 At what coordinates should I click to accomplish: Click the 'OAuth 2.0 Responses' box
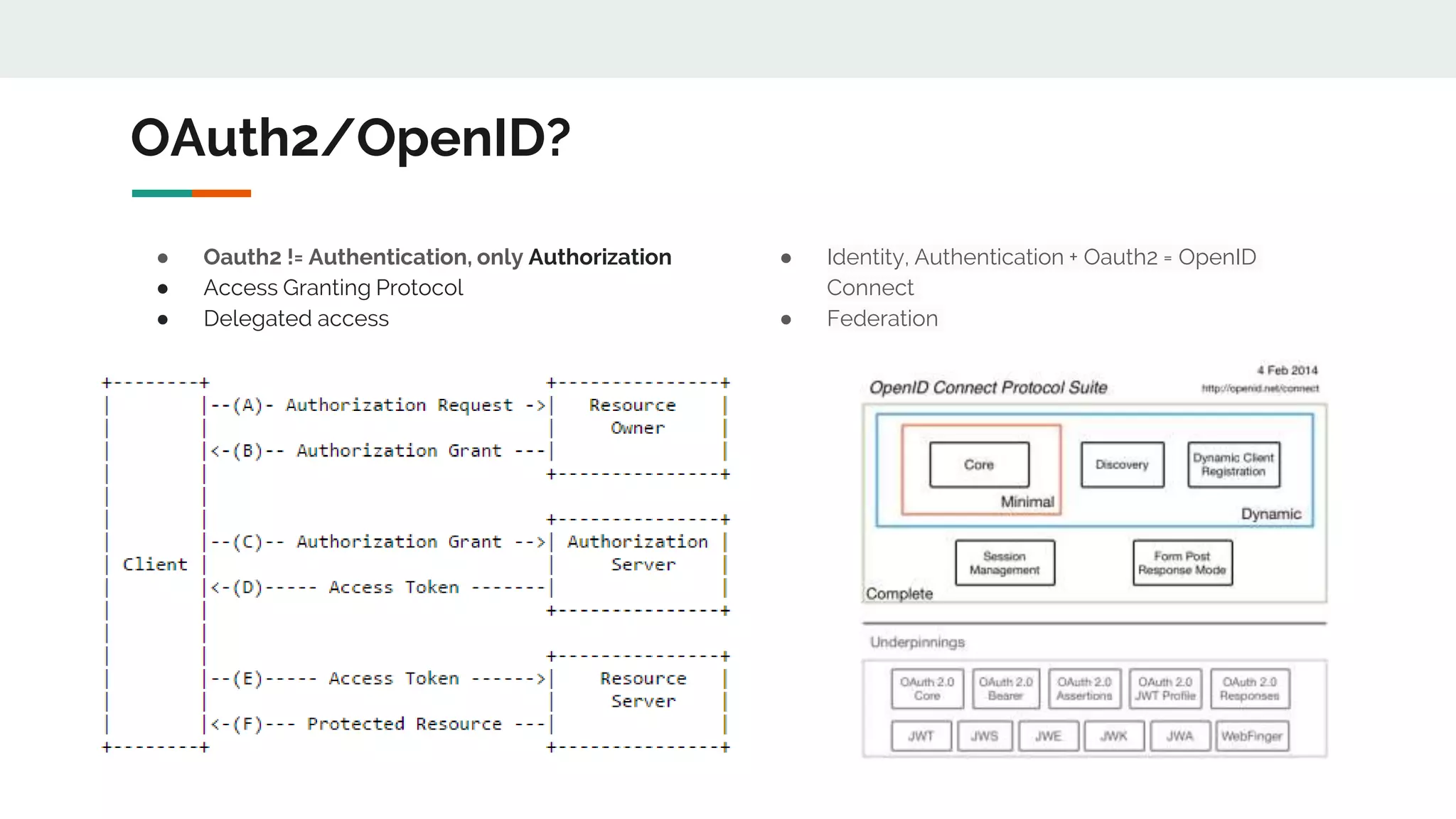click(1249, 689)
